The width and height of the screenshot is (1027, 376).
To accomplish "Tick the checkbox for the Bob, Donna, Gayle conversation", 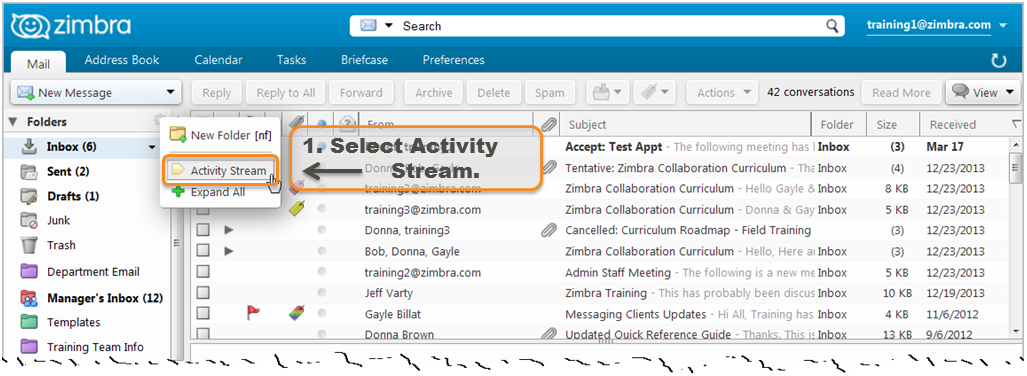I will [x=203, y=251].
